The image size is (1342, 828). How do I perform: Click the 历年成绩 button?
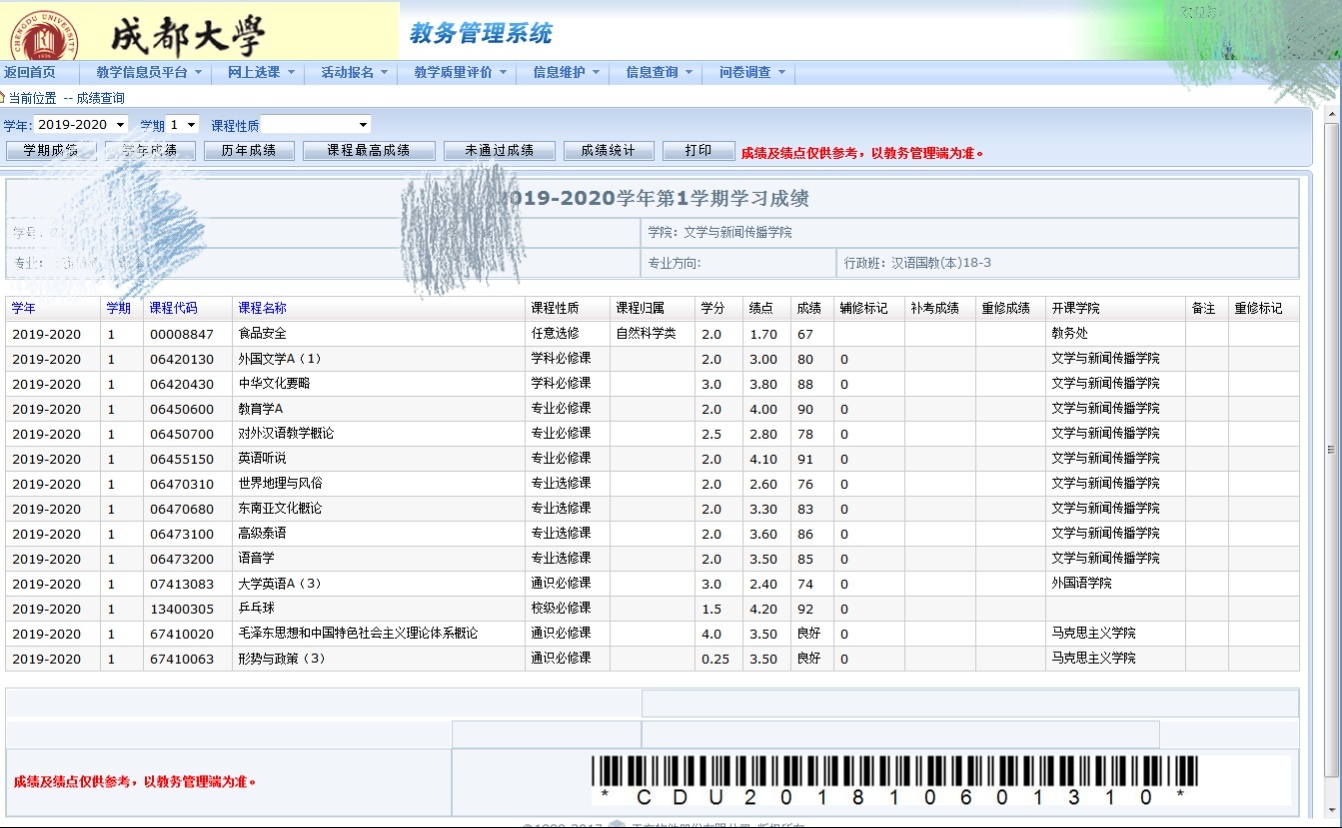(249, 151)
